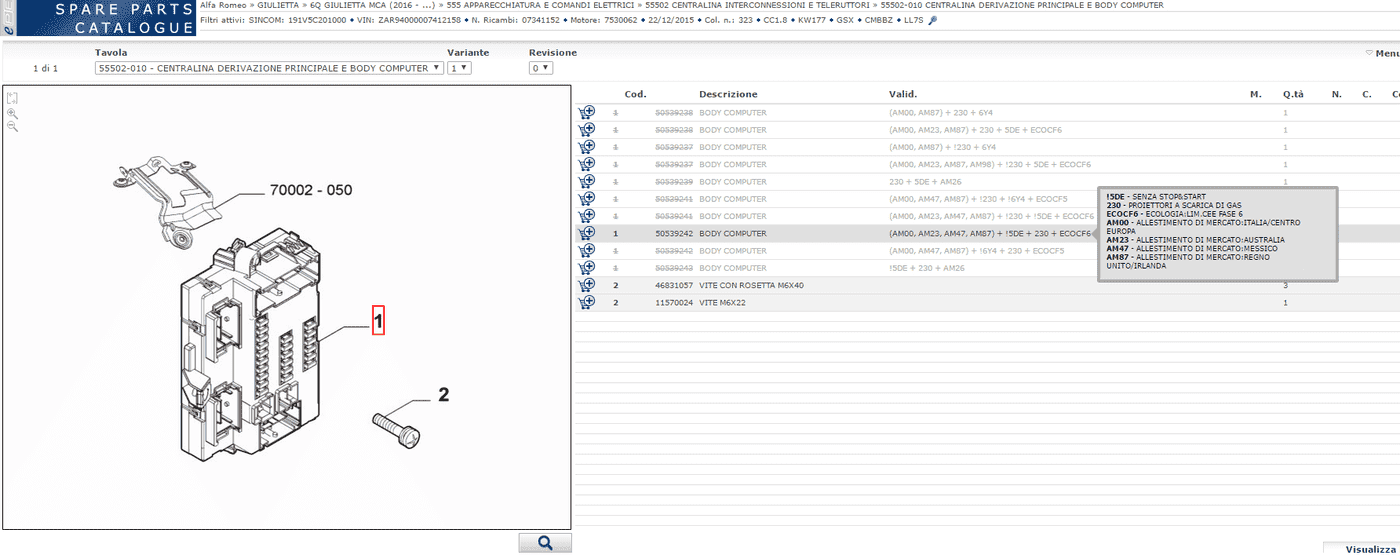Click validity text 230 + 5DE + AM26

tap(924, 181)
